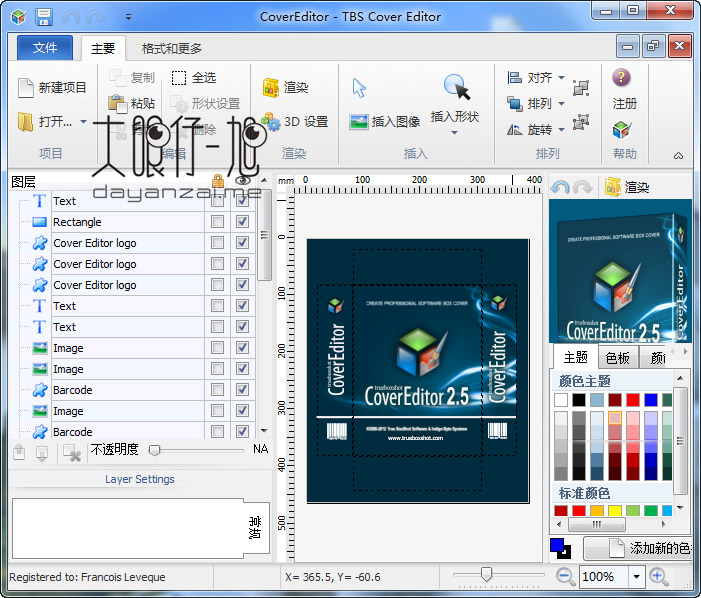Adjust the zoom slider in status bar

[486, 574]
